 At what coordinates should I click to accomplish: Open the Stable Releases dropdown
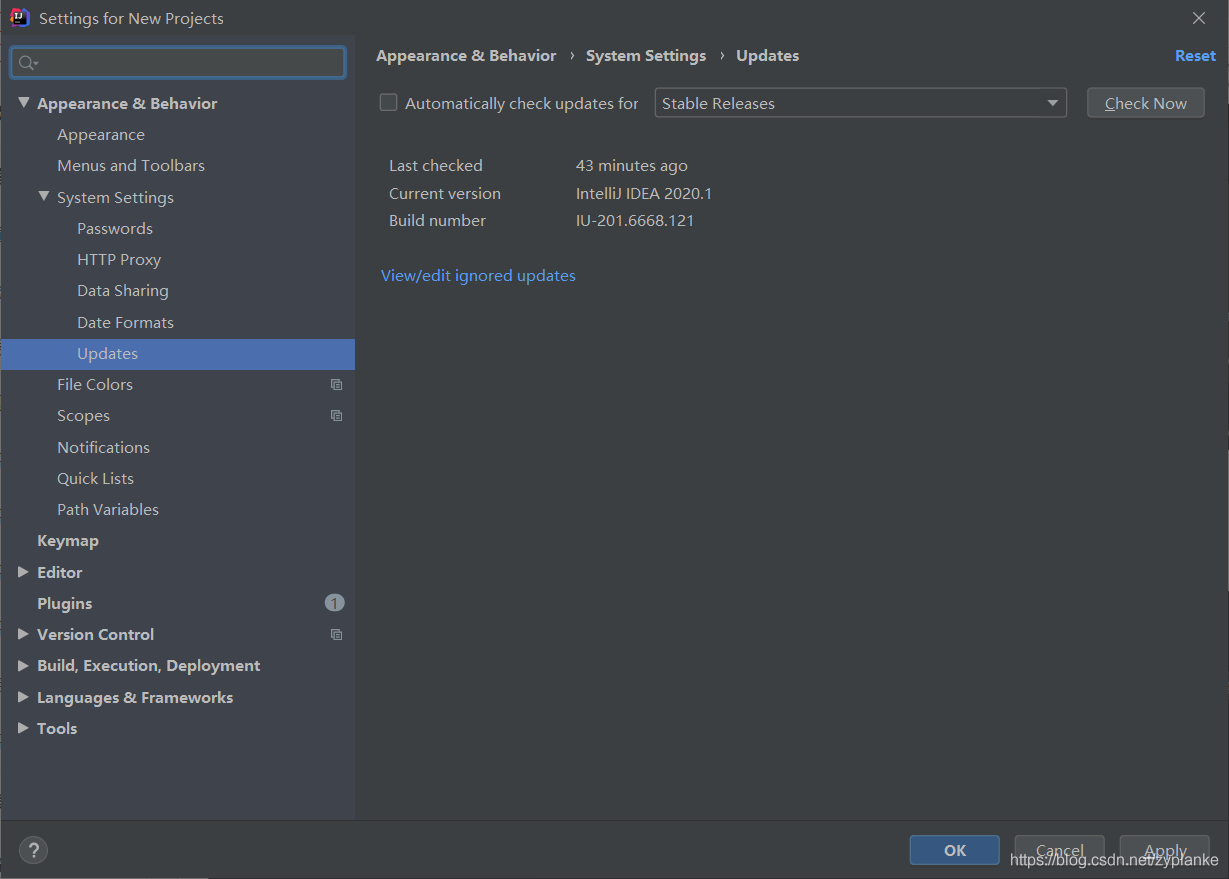point(1051,102)
